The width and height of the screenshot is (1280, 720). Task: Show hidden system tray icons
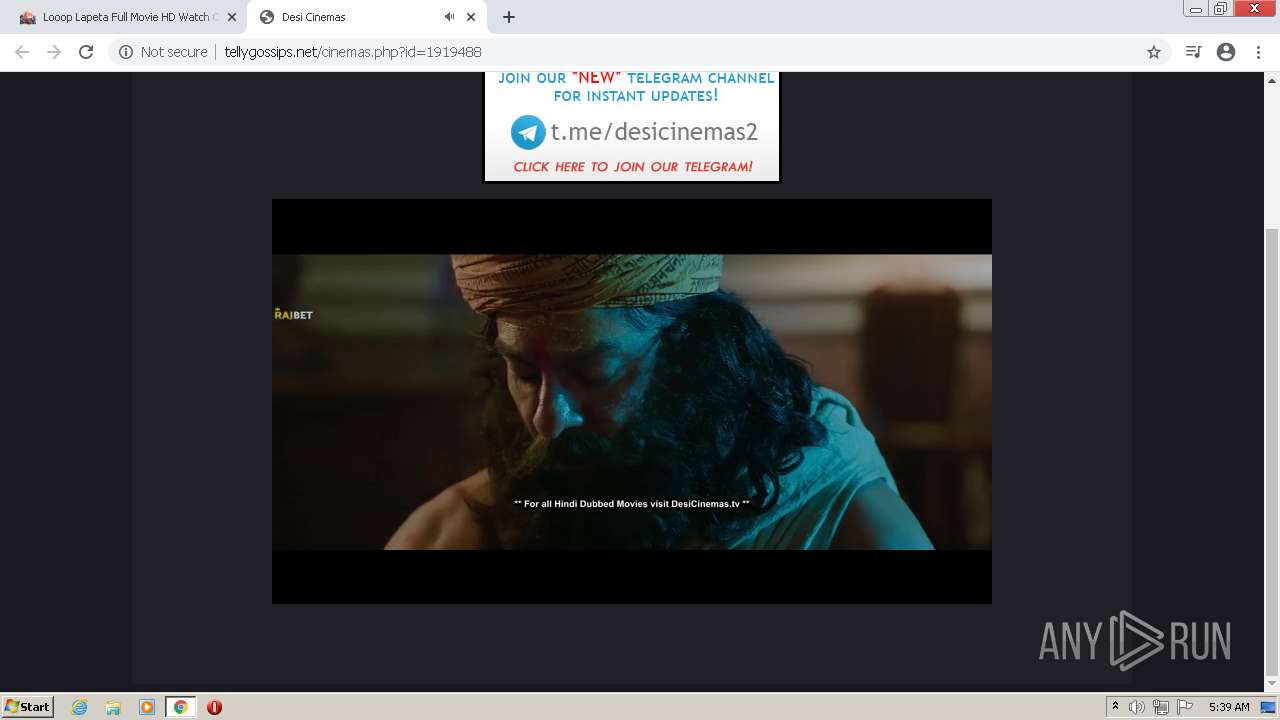pos(1115,707)
